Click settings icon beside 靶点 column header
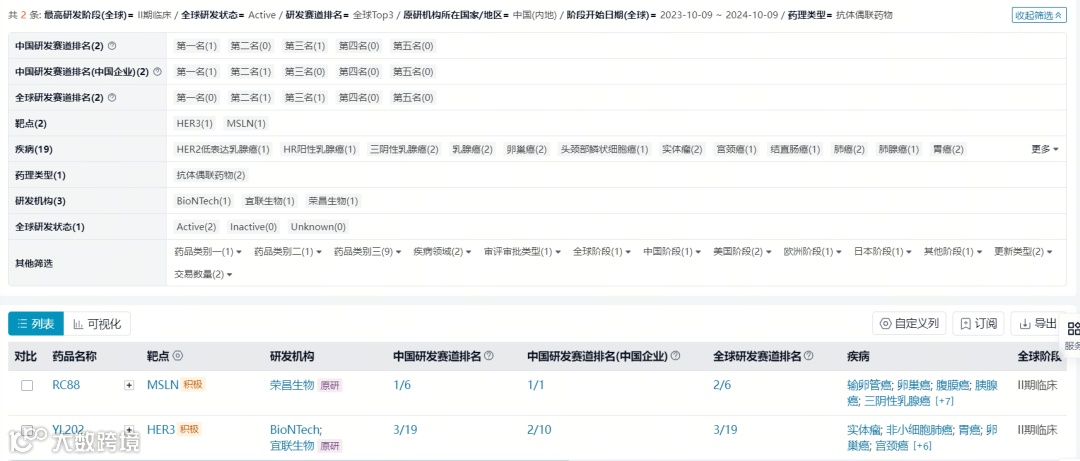Image resolution: width=1080 pixels, height=461 pixels. pos(177,356)
